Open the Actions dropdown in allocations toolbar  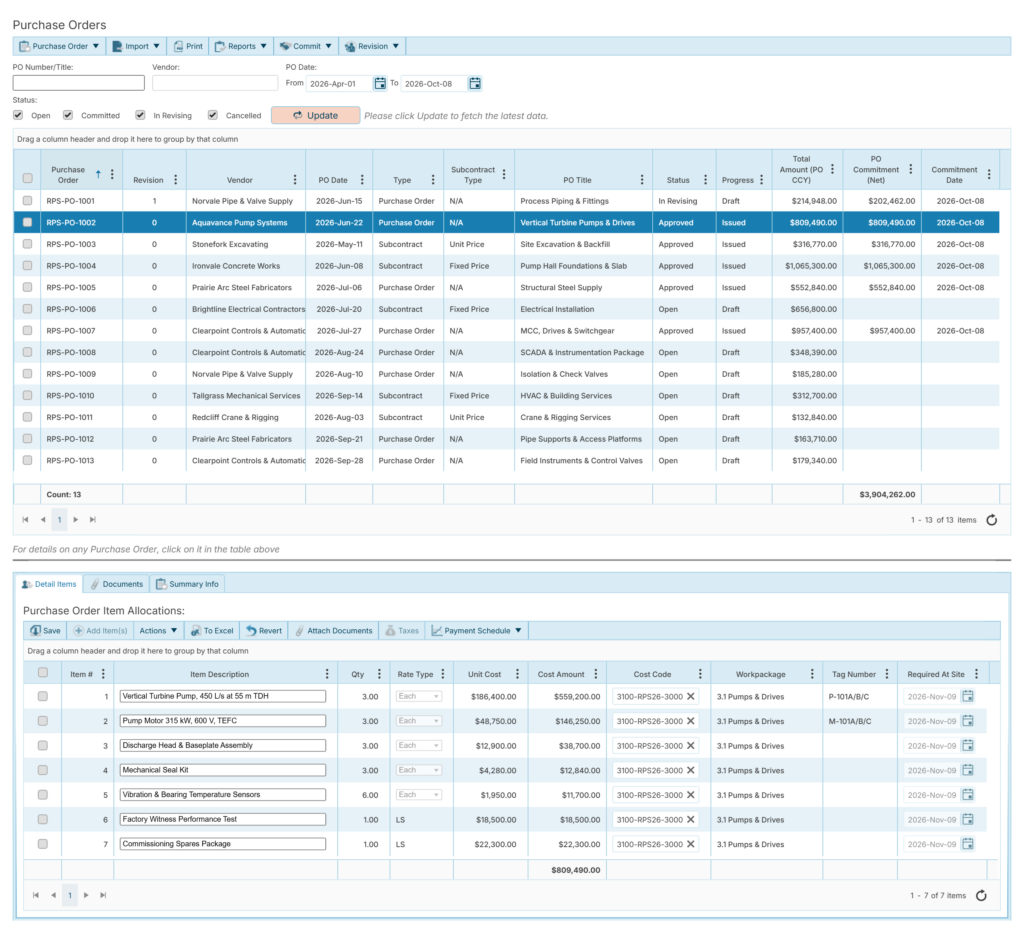coord(158,631)
